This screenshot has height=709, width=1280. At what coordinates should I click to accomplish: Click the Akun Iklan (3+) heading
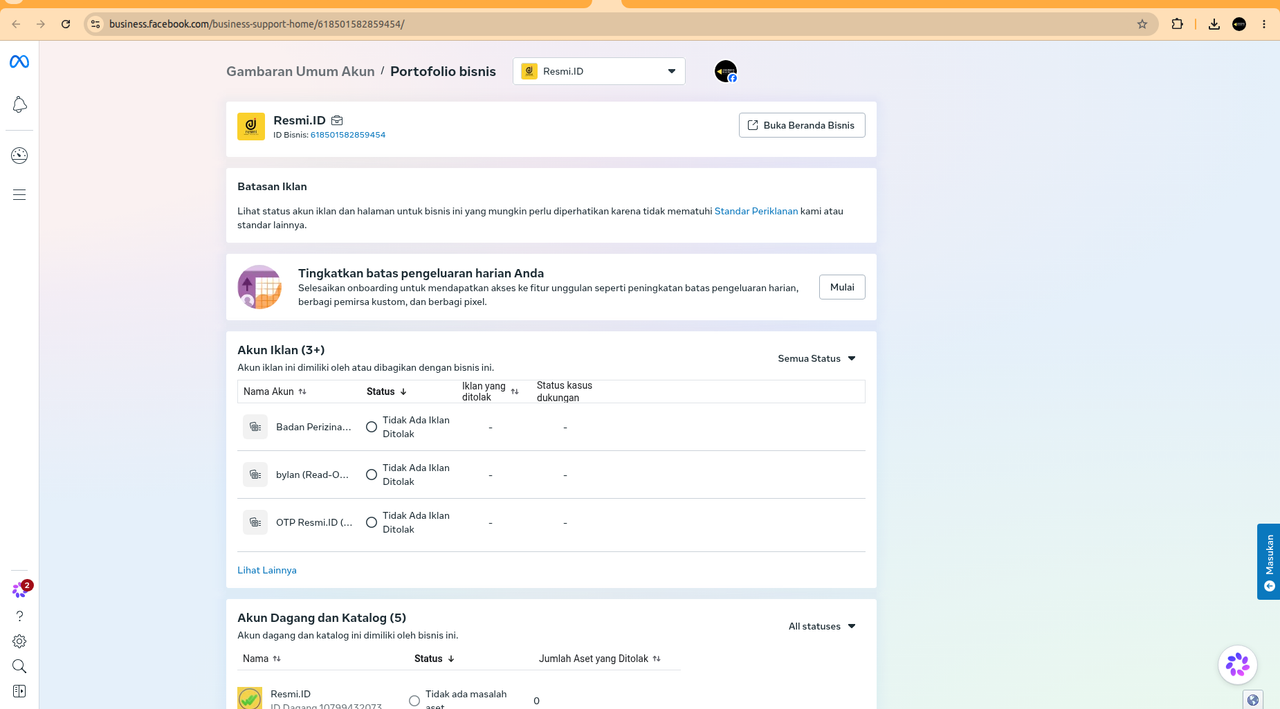pos(281,350)
